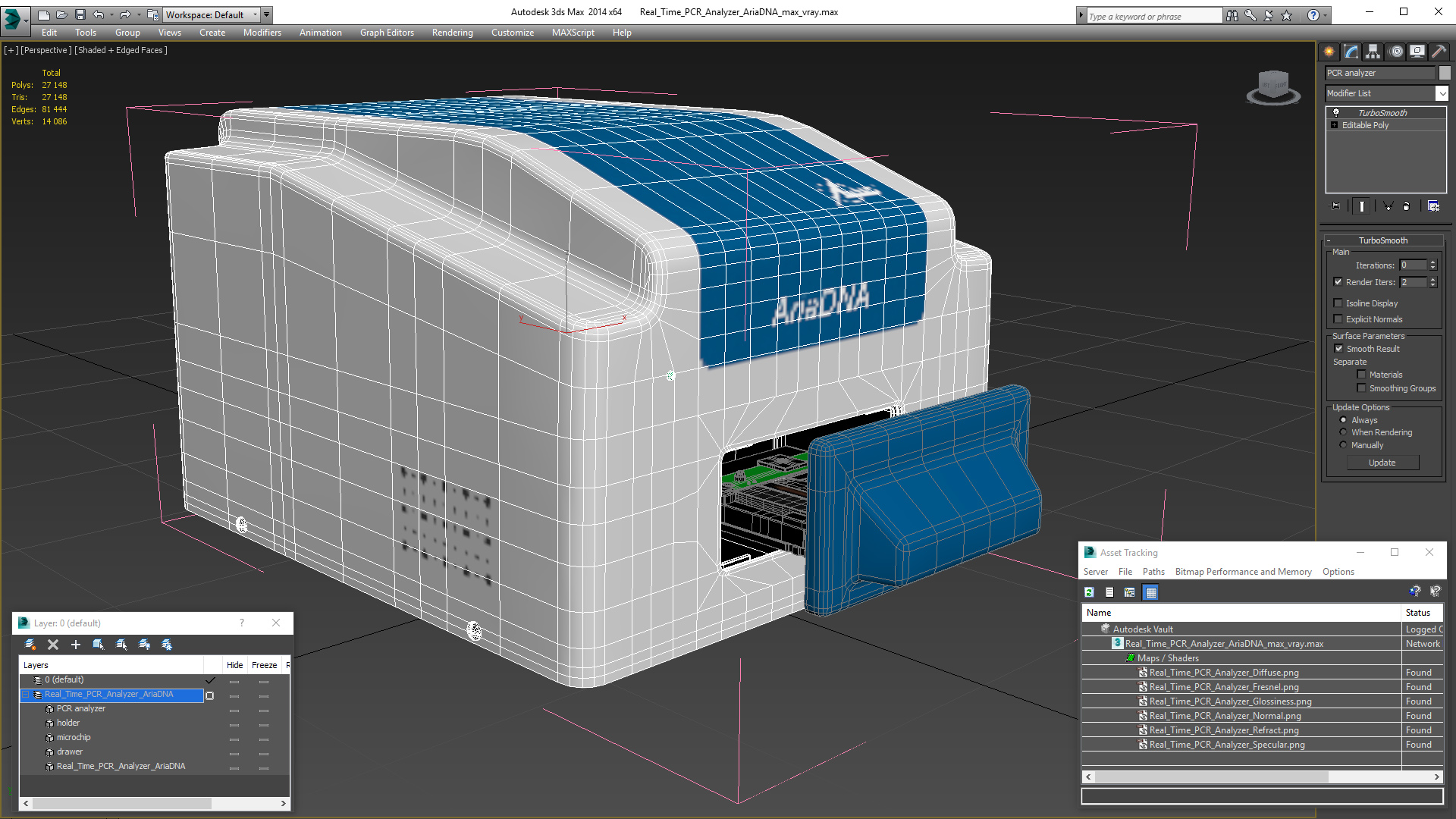Click Remove Modifier trash icon

(1407, 206)
